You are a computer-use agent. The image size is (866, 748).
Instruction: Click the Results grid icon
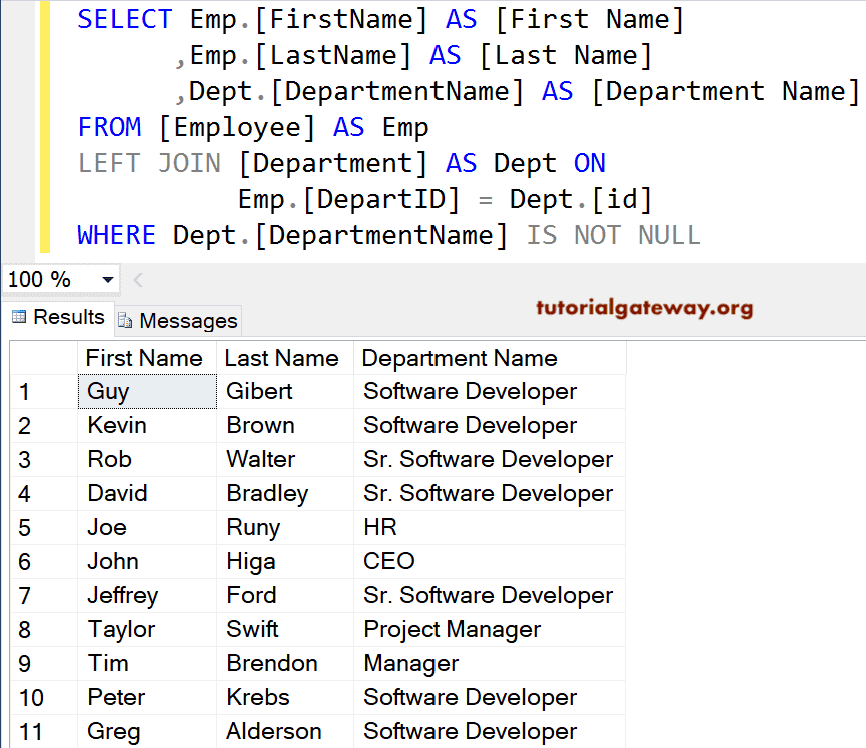pos(19,317)
